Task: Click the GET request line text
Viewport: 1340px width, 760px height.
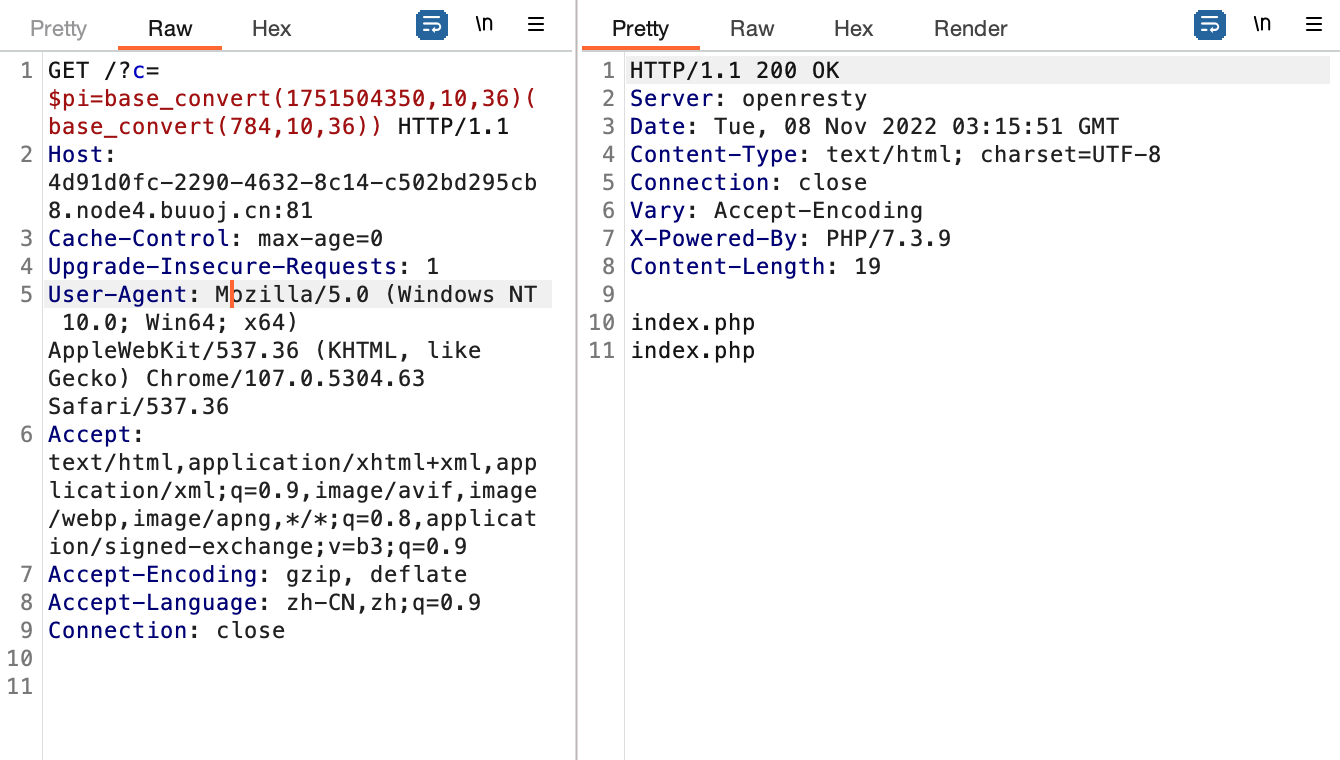Action: pyautogui.click(x=104, y=71)
